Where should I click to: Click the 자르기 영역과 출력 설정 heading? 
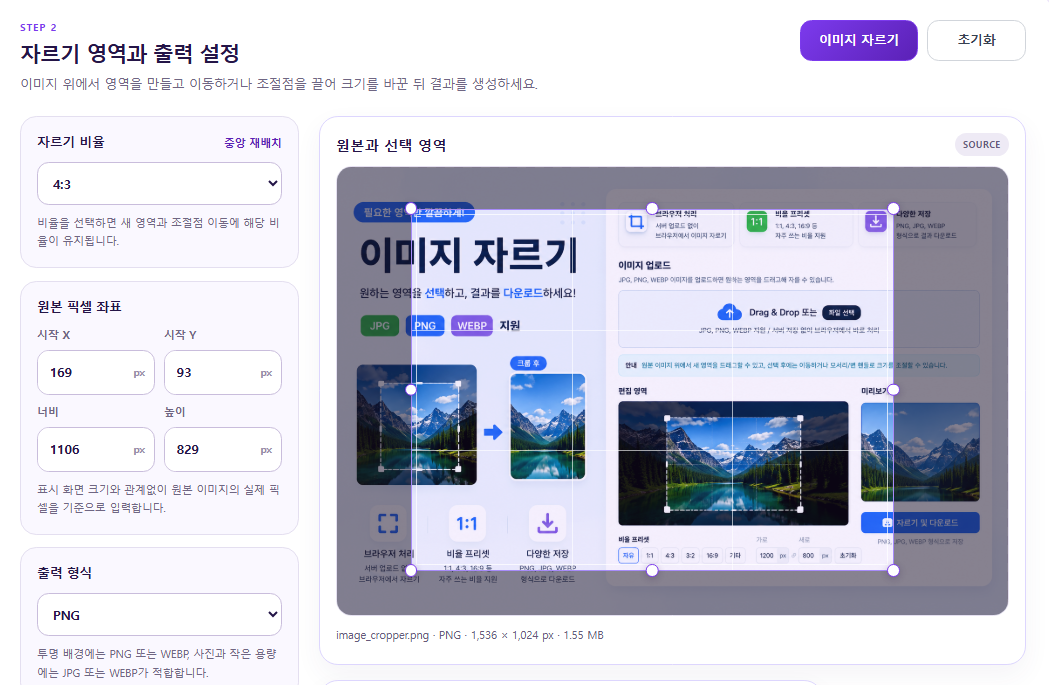tap(130, 54)
